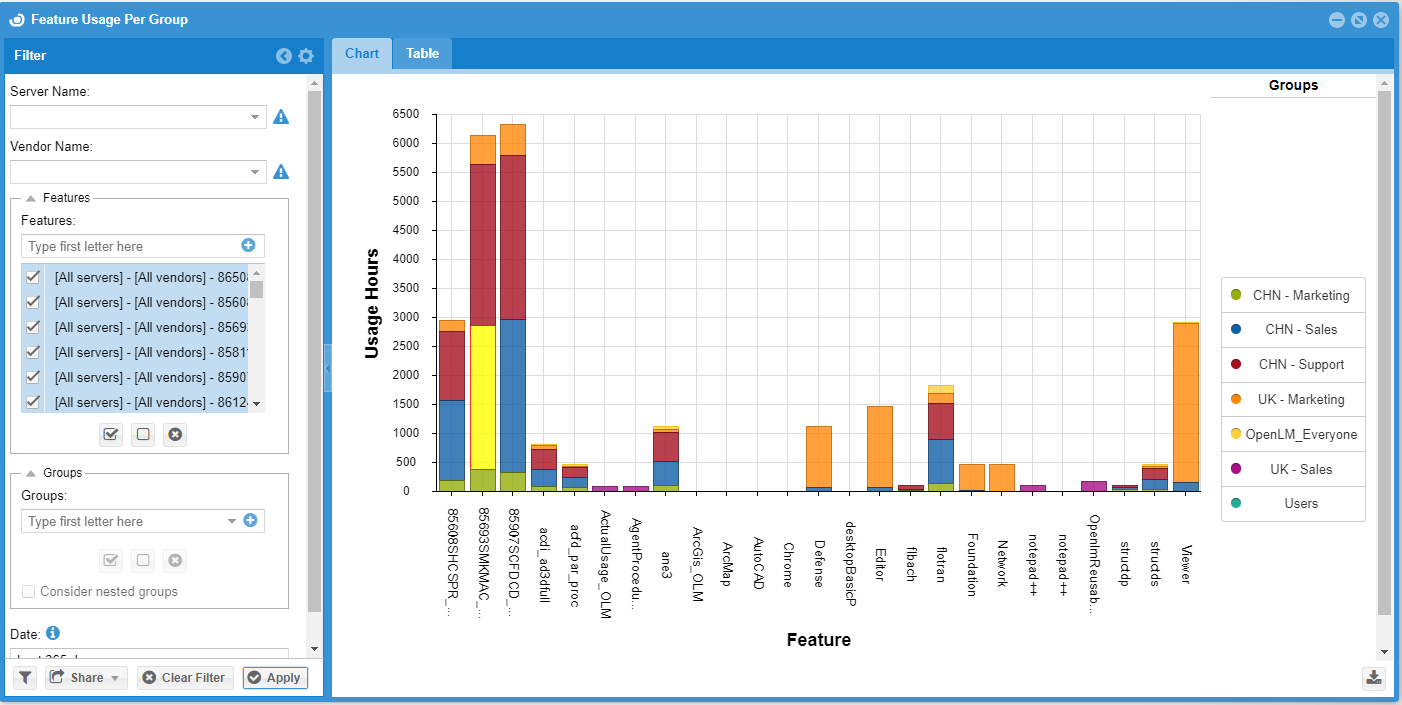Screen dimensions: 1402x705
Task: Uncheck all features with the empty-box icon
Action: coord(143,434)
